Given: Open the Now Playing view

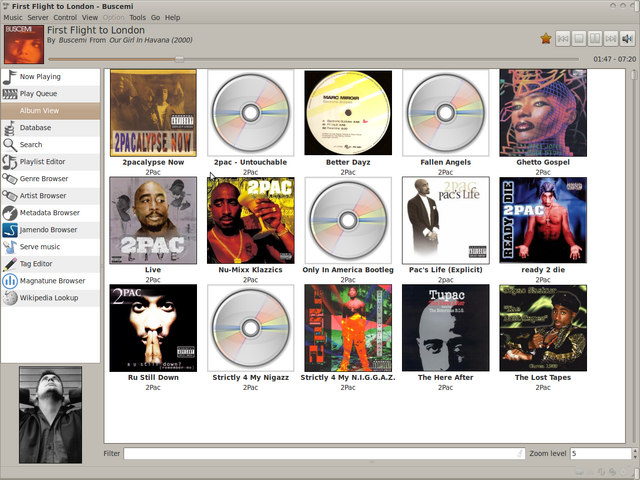Looking at the screenshot, I should pyautogui.click(x=50, y=77).
